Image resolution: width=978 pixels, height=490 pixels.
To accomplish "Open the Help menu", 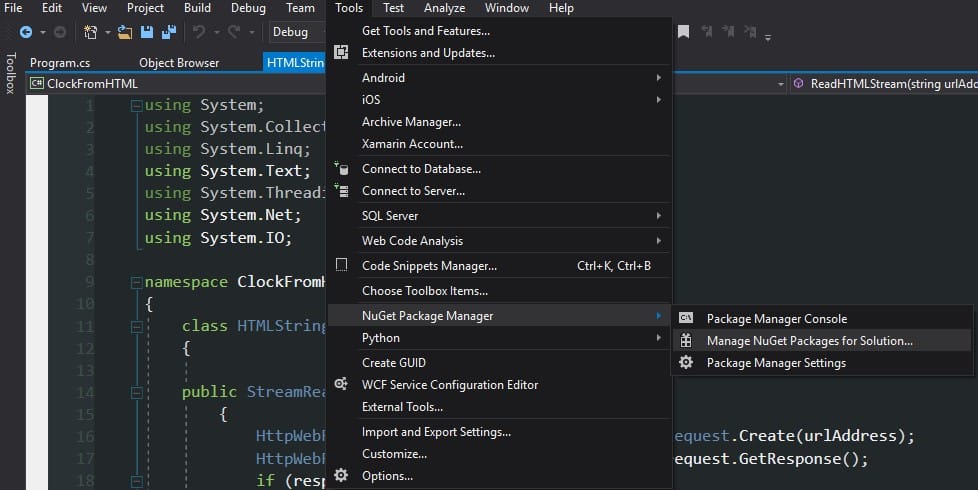I will tap(561, 8).
